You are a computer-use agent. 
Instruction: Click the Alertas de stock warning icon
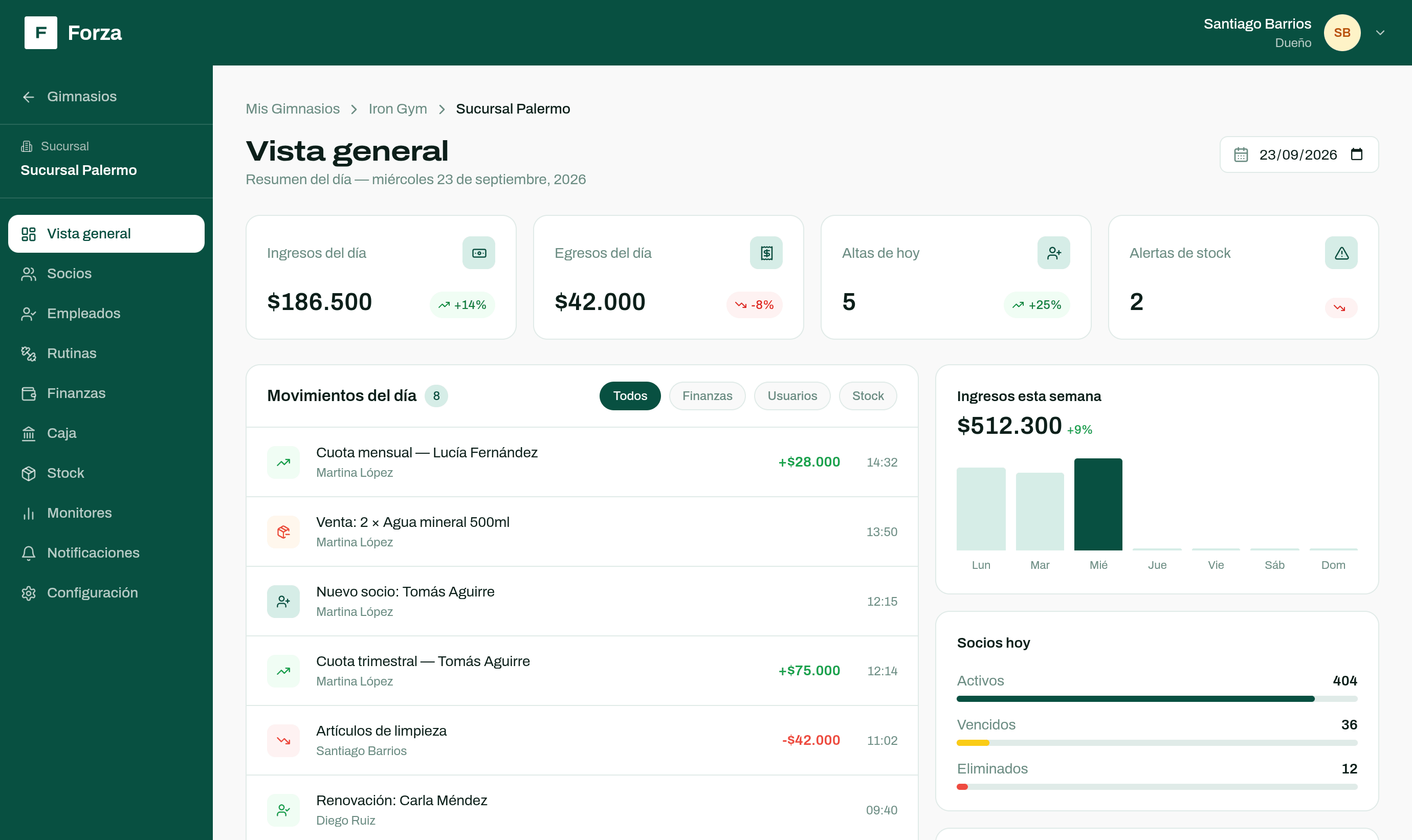click(x=1341, y=253)
